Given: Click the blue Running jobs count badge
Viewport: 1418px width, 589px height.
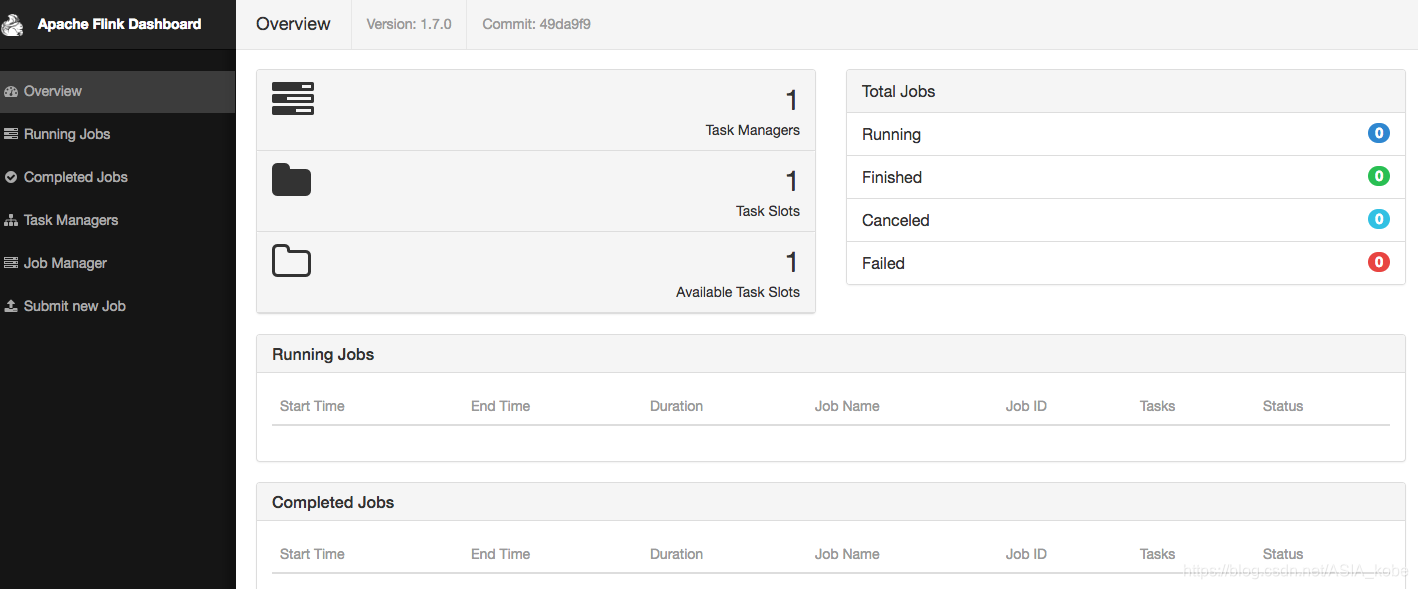Looking at the screenshot, I should (1379, 133).
